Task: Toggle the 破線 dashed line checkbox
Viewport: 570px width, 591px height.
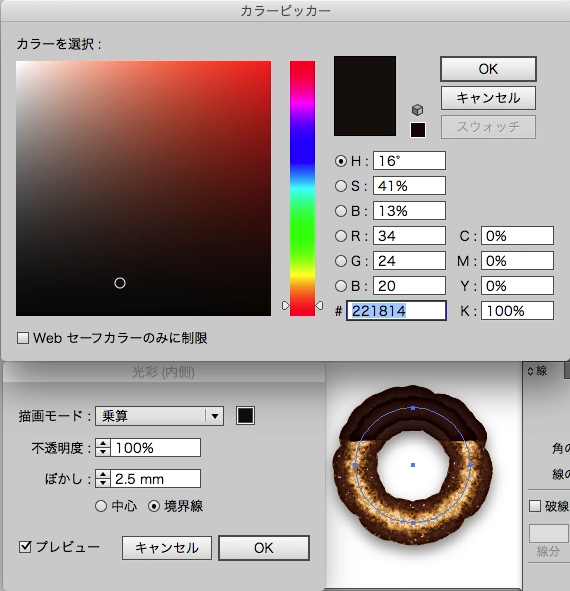Action: 535,506
